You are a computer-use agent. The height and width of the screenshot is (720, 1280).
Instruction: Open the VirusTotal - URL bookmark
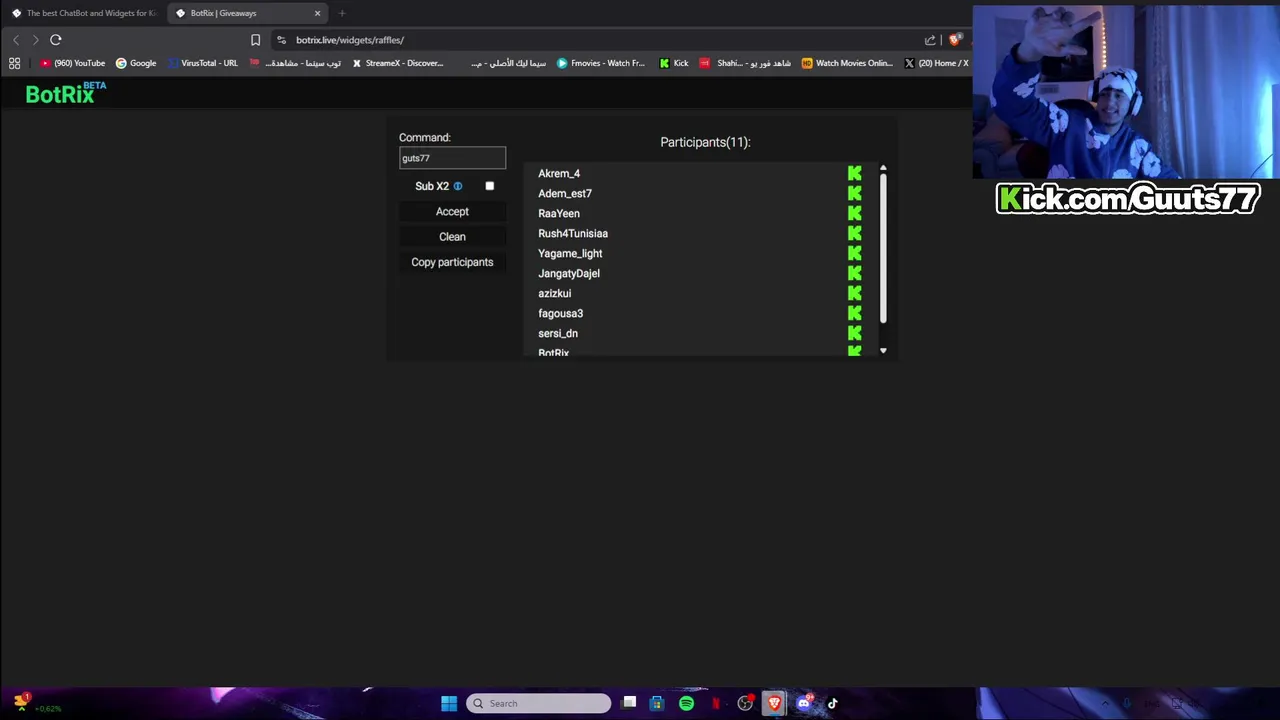pyautogui.click(x=203, y=63)
